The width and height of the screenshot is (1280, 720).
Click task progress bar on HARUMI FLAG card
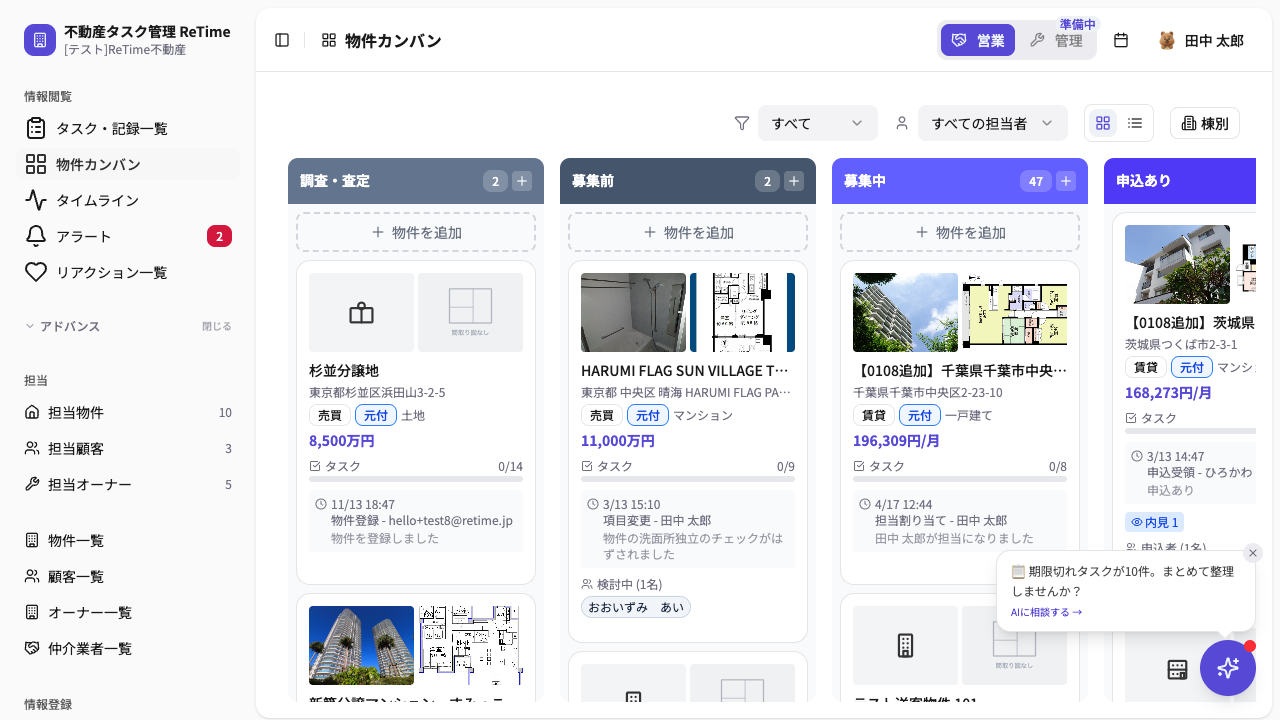[688, 479]
